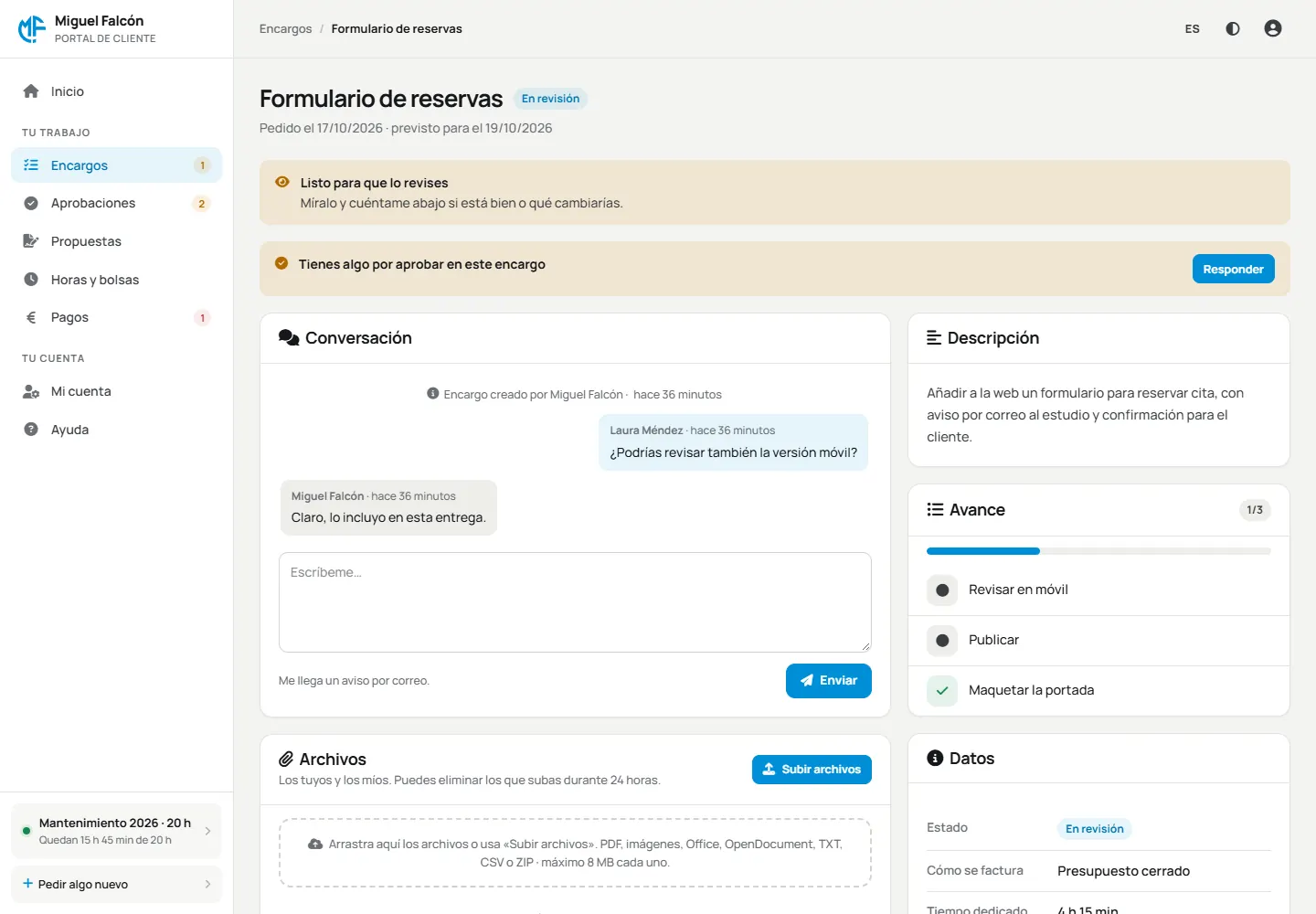Image resolution: width=1316 pixels, height=914 pixels.
Task: Click the Avance progress bar
Action: coord(1098,551)
